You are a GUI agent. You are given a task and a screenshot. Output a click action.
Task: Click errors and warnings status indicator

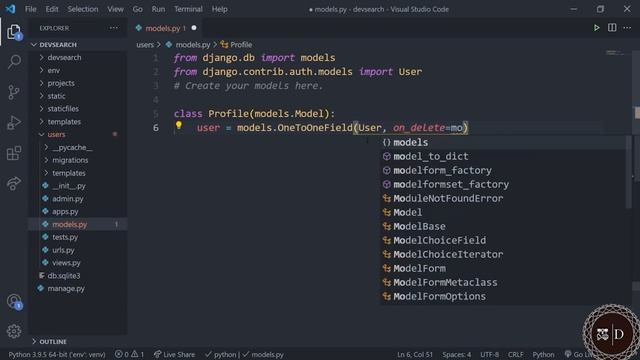pyautogui.click(x=129, y=354)
